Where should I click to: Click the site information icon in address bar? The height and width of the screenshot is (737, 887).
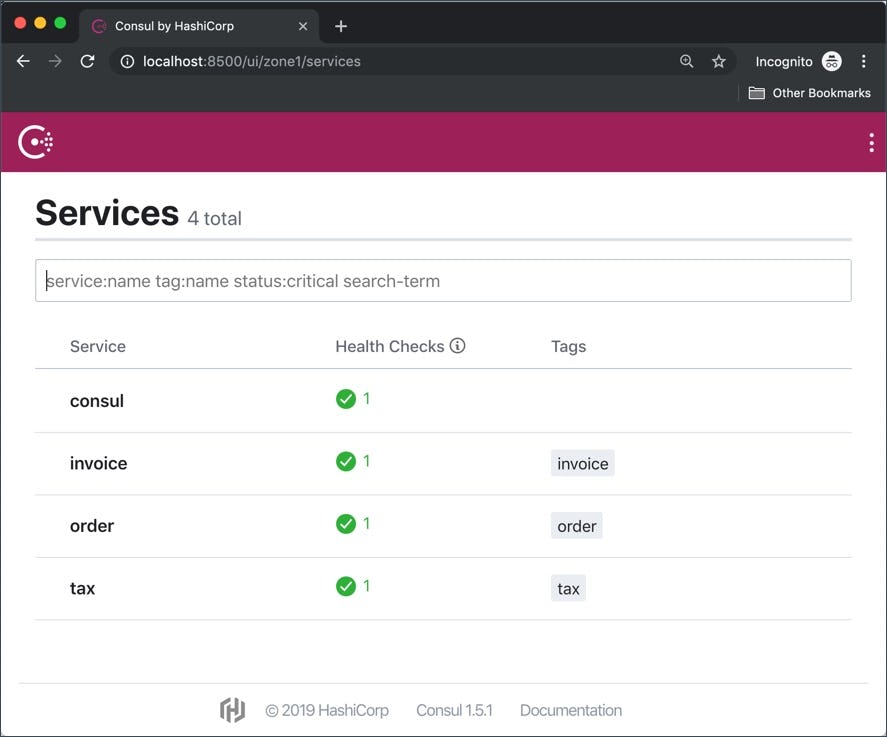pos(126,61)
